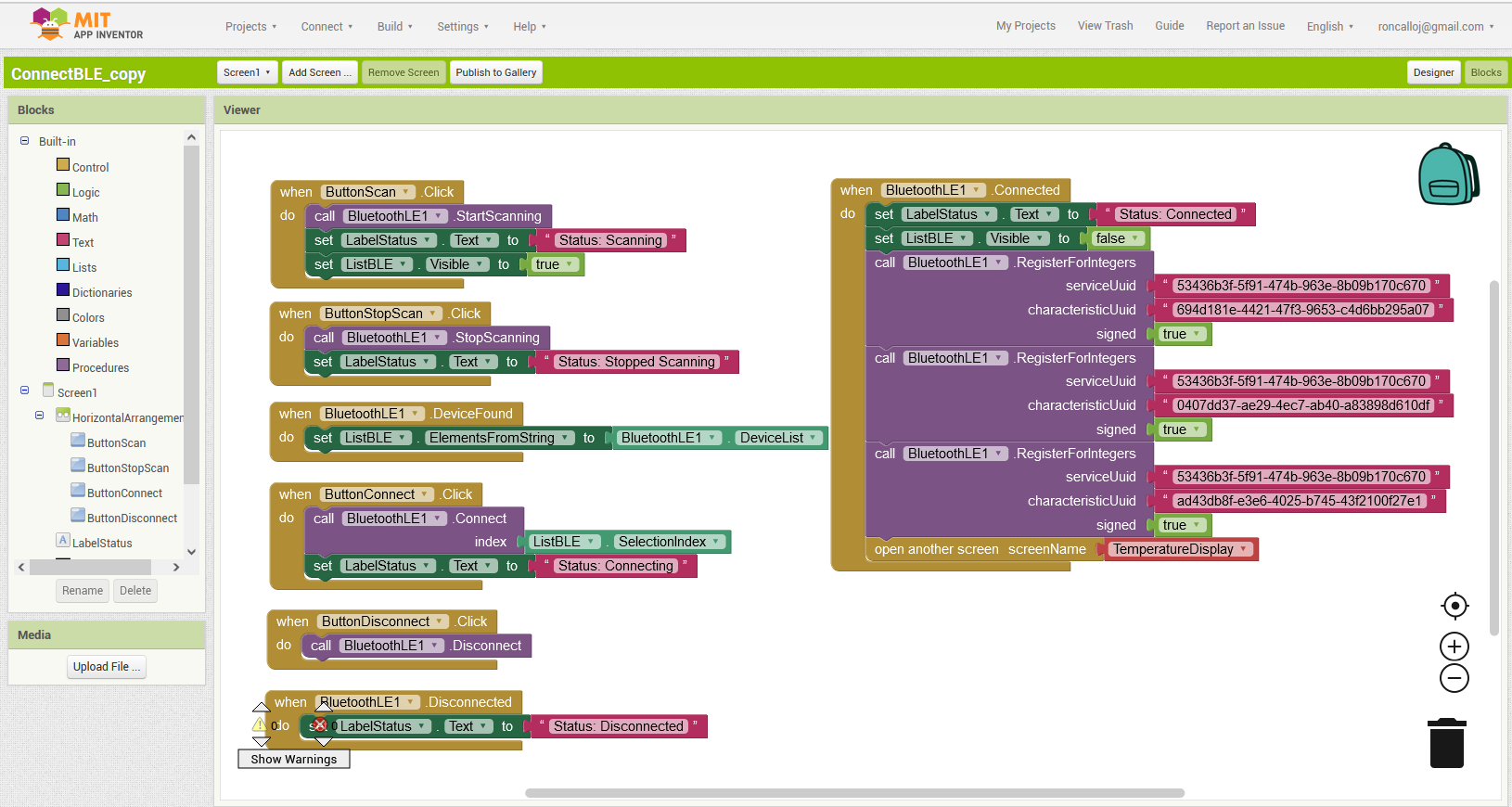Open the roncalloj@gmail.com account menu

1436,26
